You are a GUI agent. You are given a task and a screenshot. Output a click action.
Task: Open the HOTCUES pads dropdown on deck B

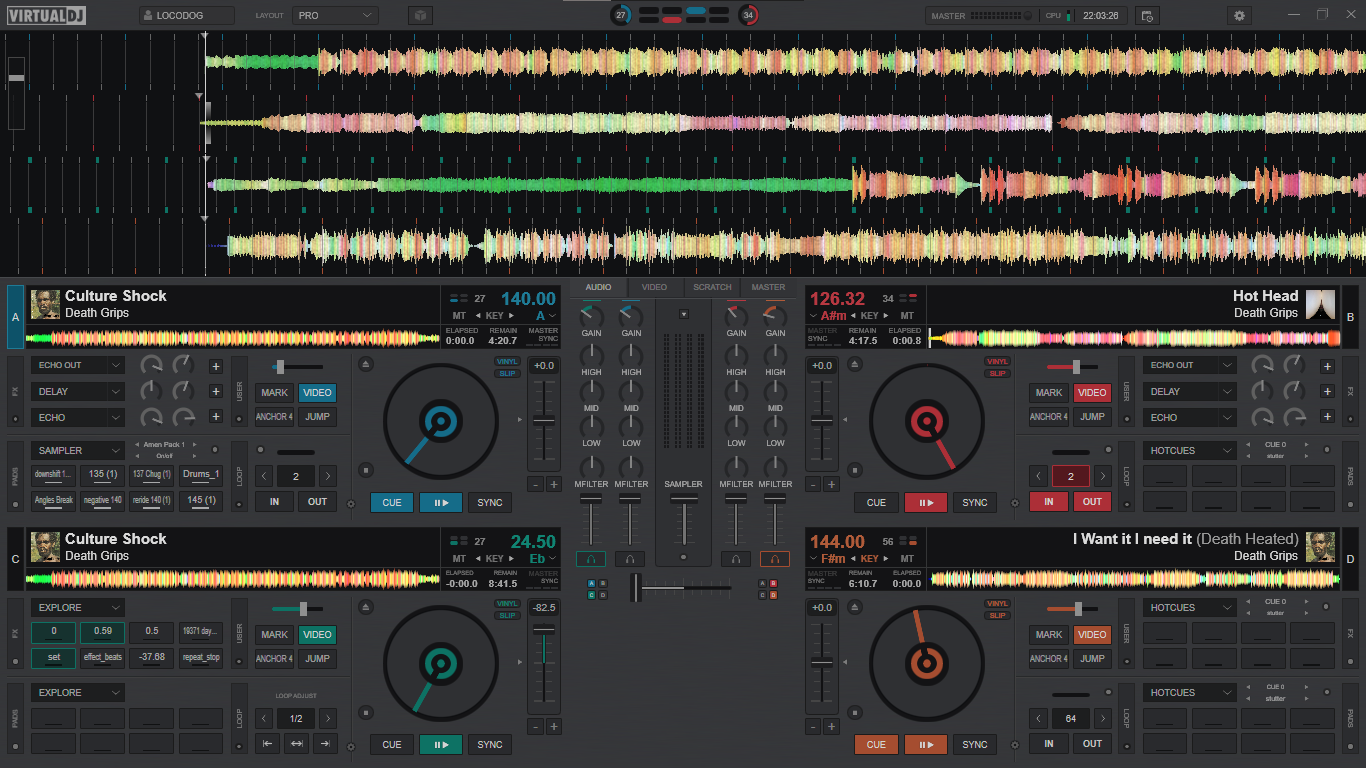pyautogui.click(x=1190, y=451)
